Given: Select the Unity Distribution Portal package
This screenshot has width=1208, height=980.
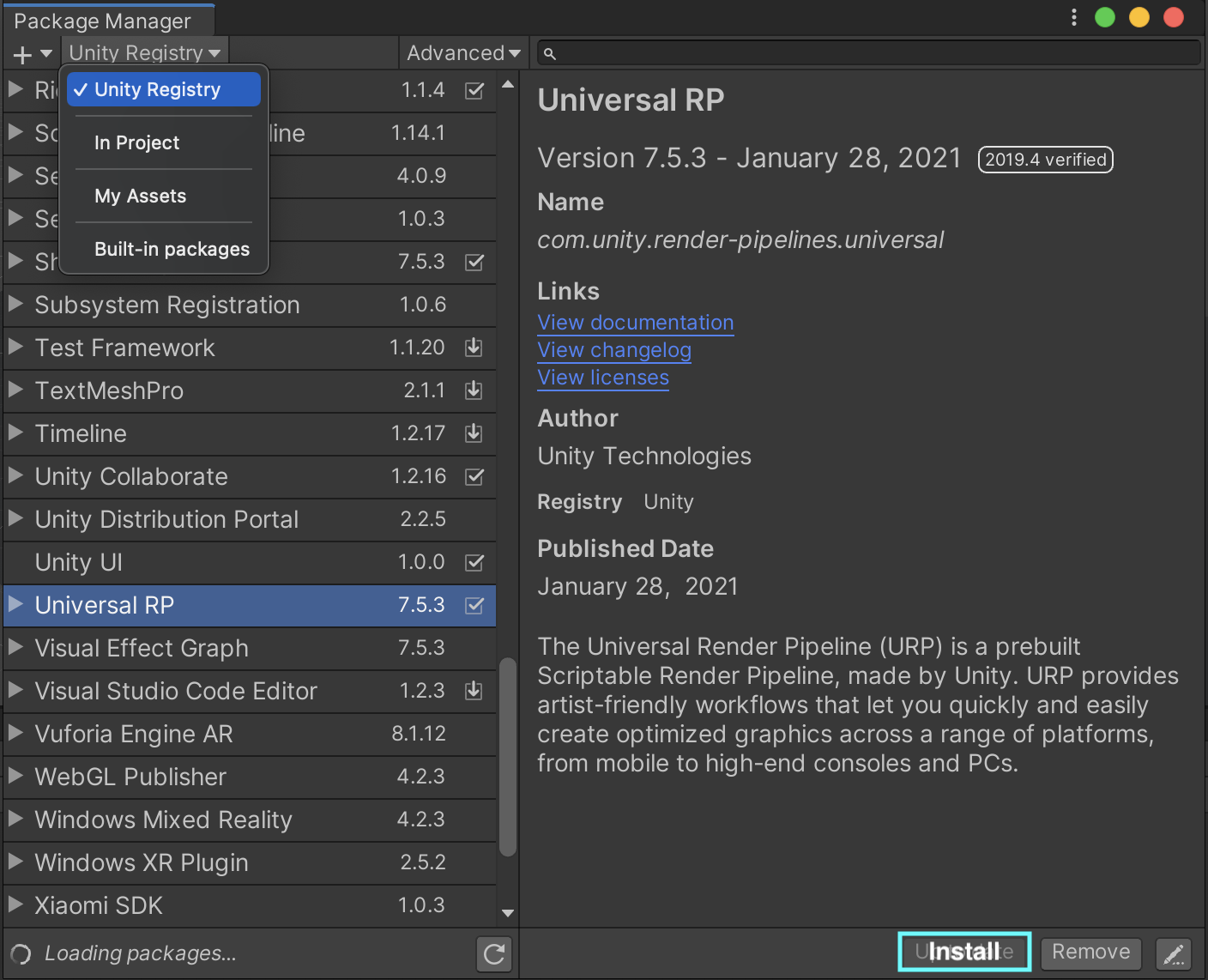Looking at the screenshot, I should tap(251, 519).
